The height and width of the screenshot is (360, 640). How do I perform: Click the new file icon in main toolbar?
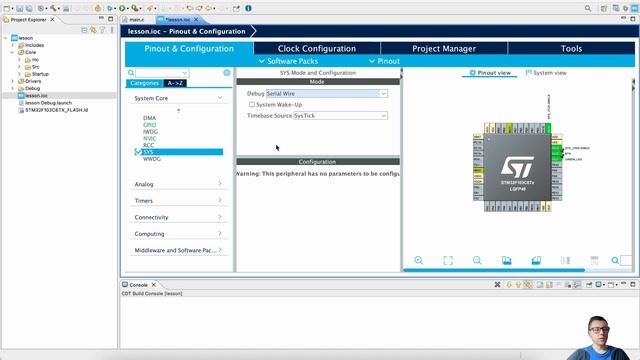(7, 8)
